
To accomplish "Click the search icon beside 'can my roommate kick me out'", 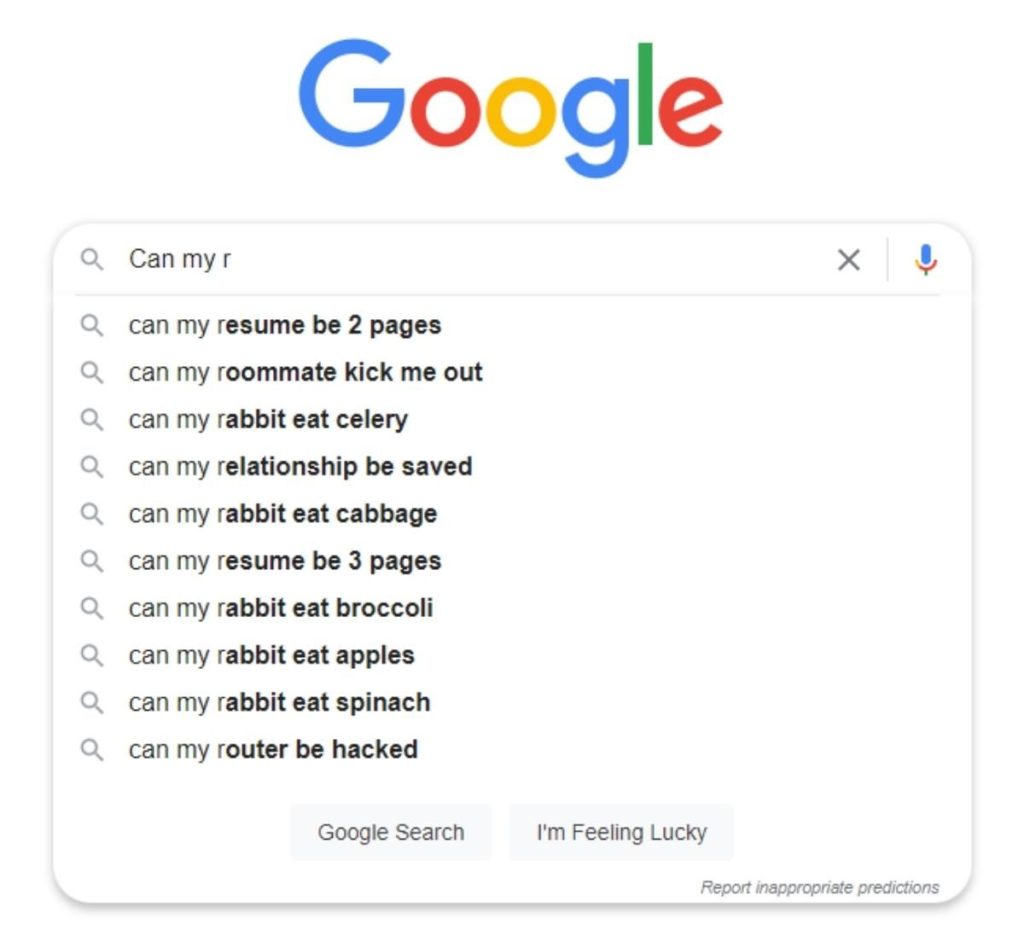I will pyautogui.click(x=93, y=372).
